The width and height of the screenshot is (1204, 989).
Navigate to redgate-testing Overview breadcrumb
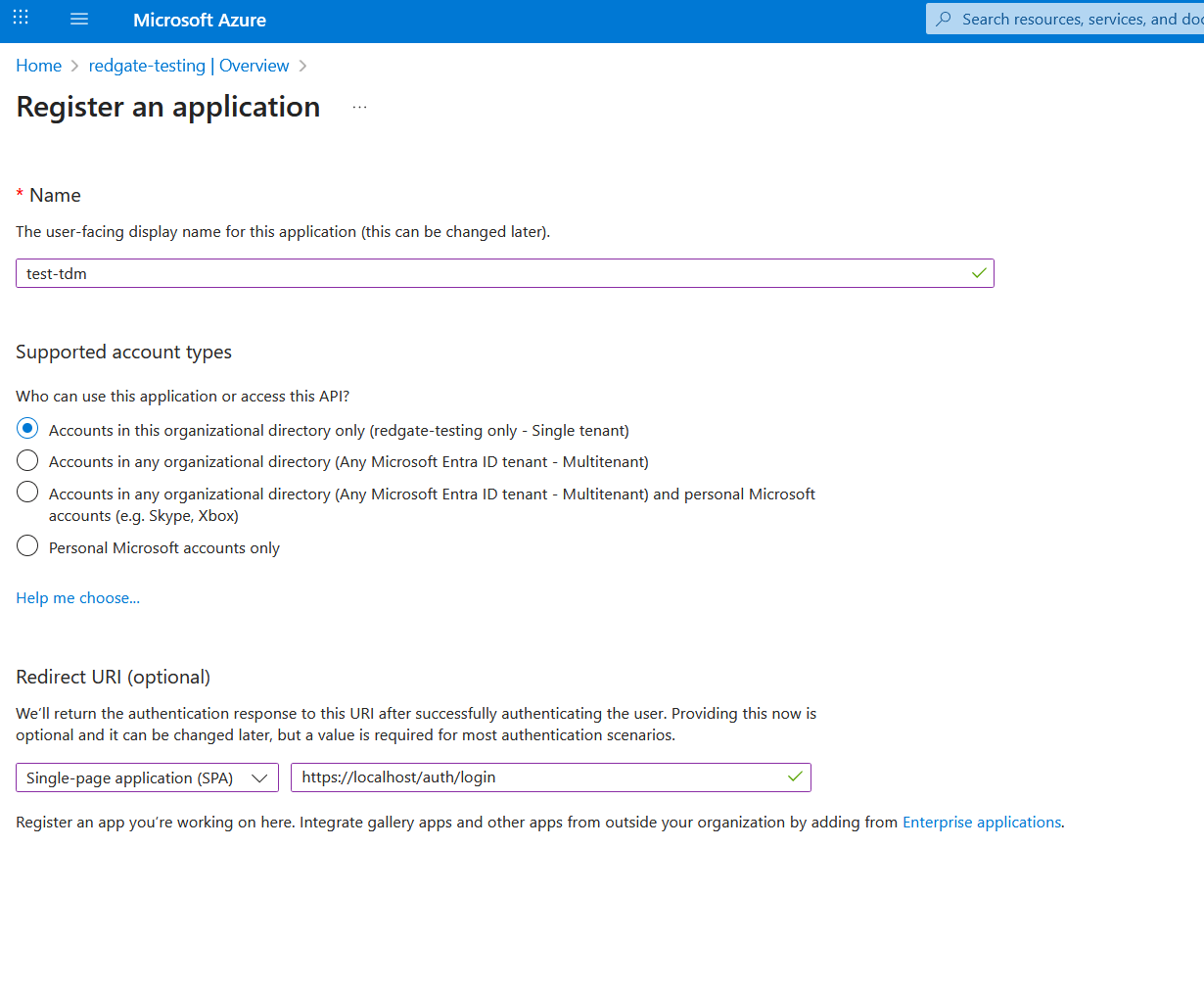[189, 66]
